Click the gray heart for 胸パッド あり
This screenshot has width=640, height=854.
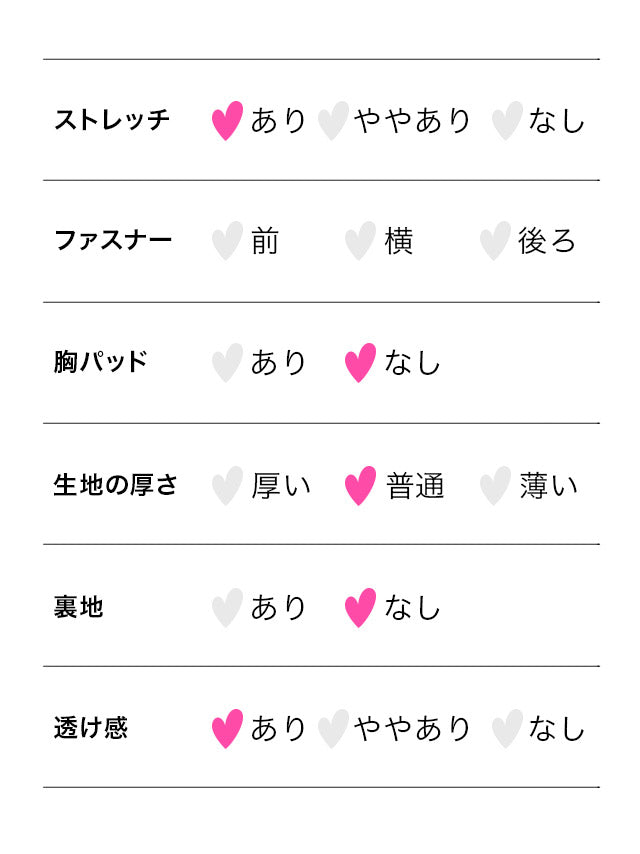coord(227,363)
